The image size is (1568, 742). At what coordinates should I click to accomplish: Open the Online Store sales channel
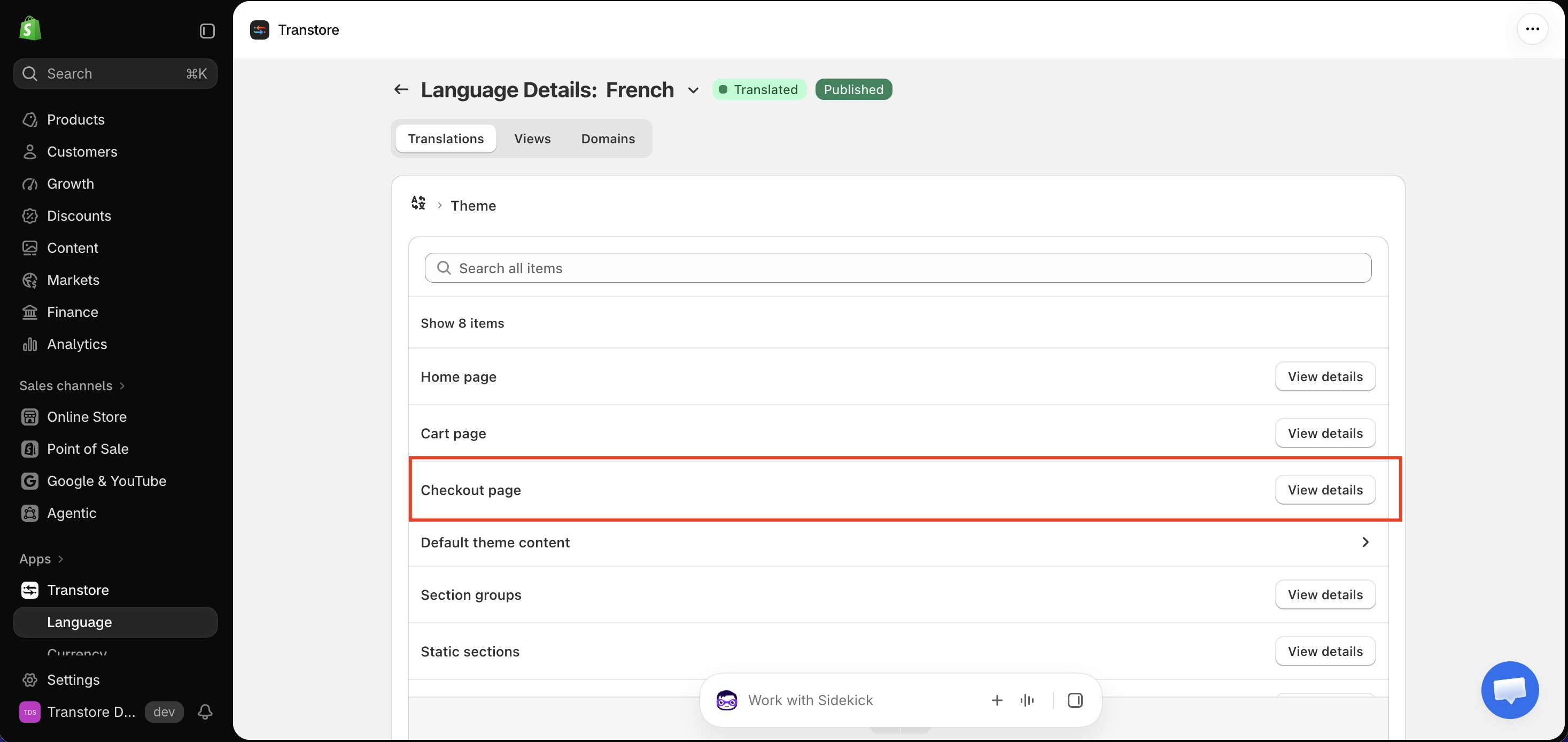coord(87,417)
